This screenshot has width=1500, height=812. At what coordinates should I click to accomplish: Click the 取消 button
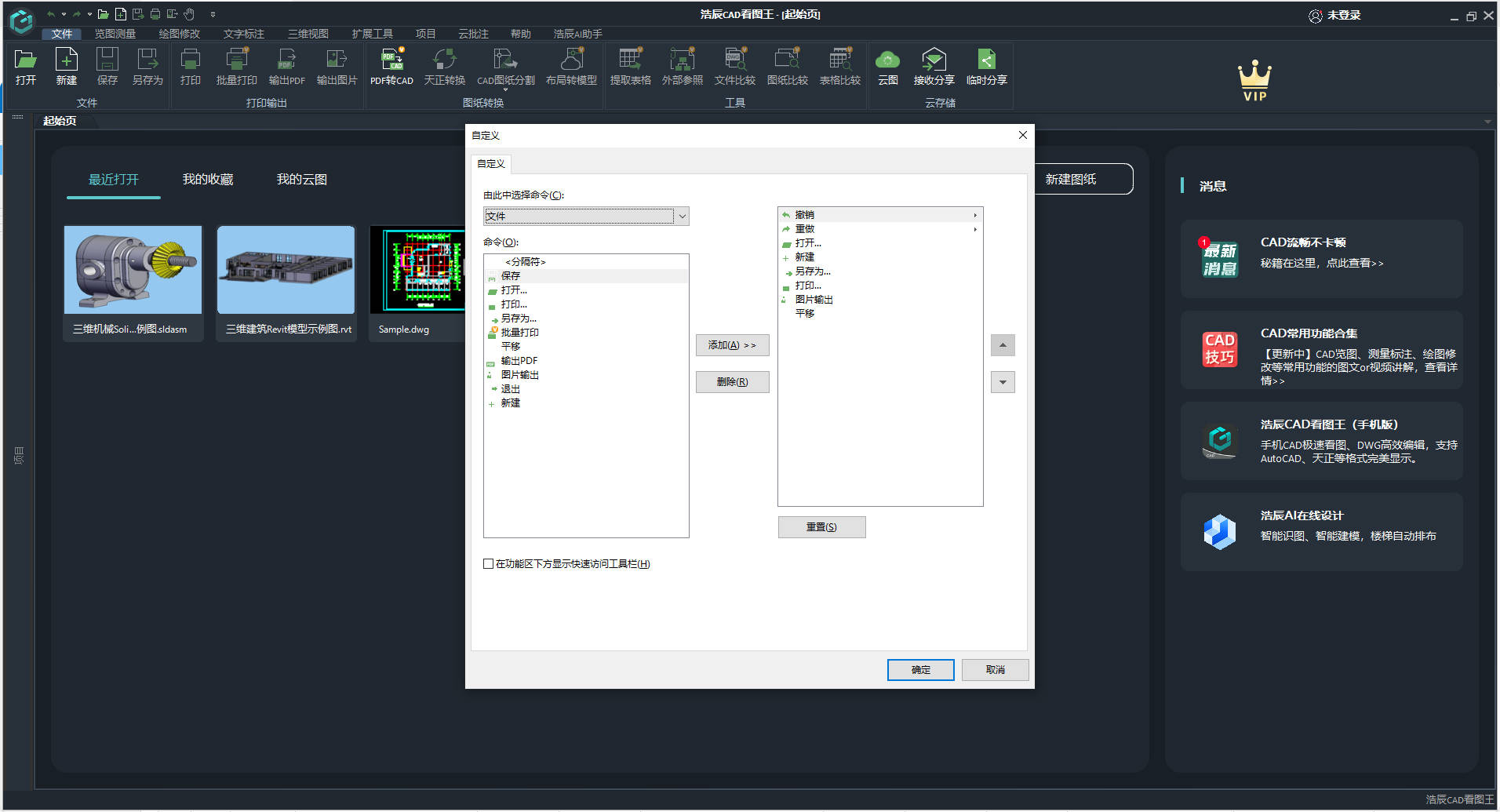(x=996, y=670)
